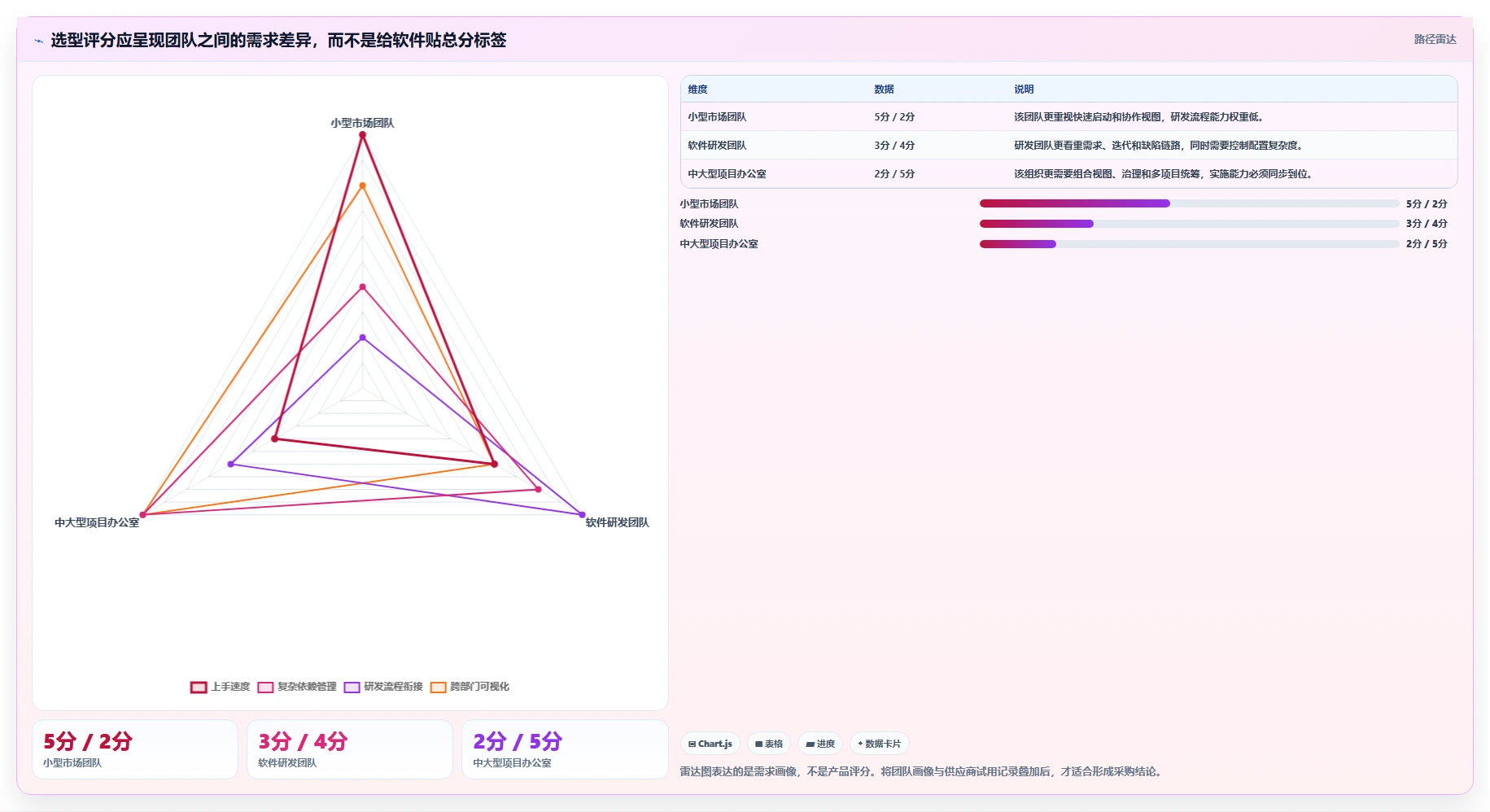The width and height of the screenshot is (1490, 812).
Task: Click the 表格 tag chip
Action: (x=768, y=744)
